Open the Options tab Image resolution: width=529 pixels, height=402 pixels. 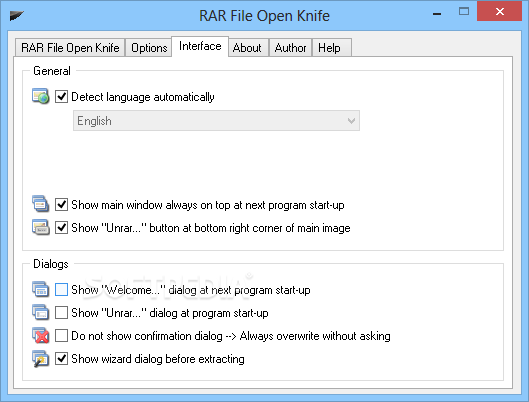pos(149,48)
